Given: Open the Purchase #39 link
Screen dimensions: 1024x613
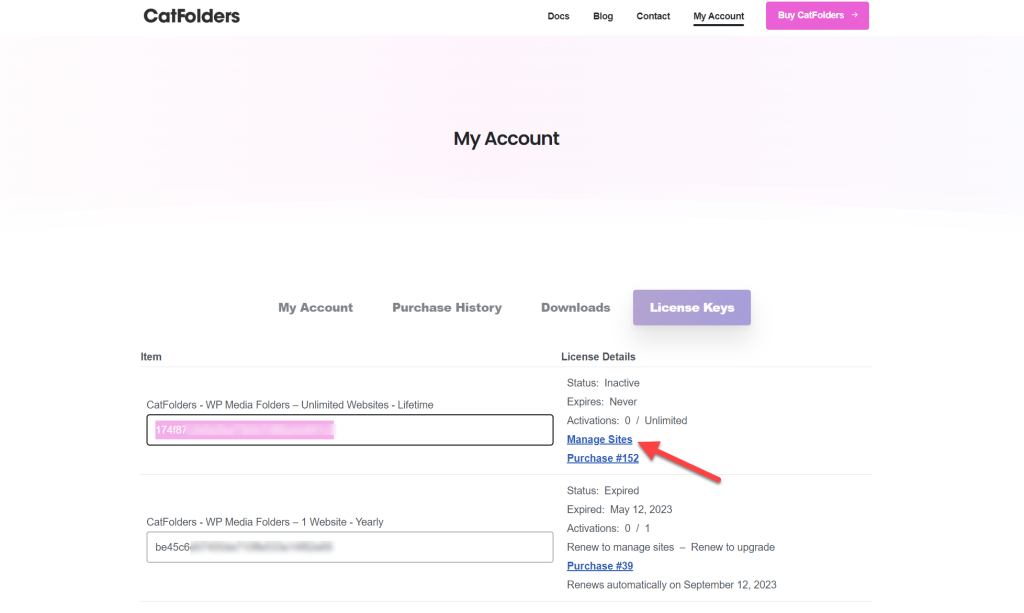Looking at the screenshot, I should [600, 566].
